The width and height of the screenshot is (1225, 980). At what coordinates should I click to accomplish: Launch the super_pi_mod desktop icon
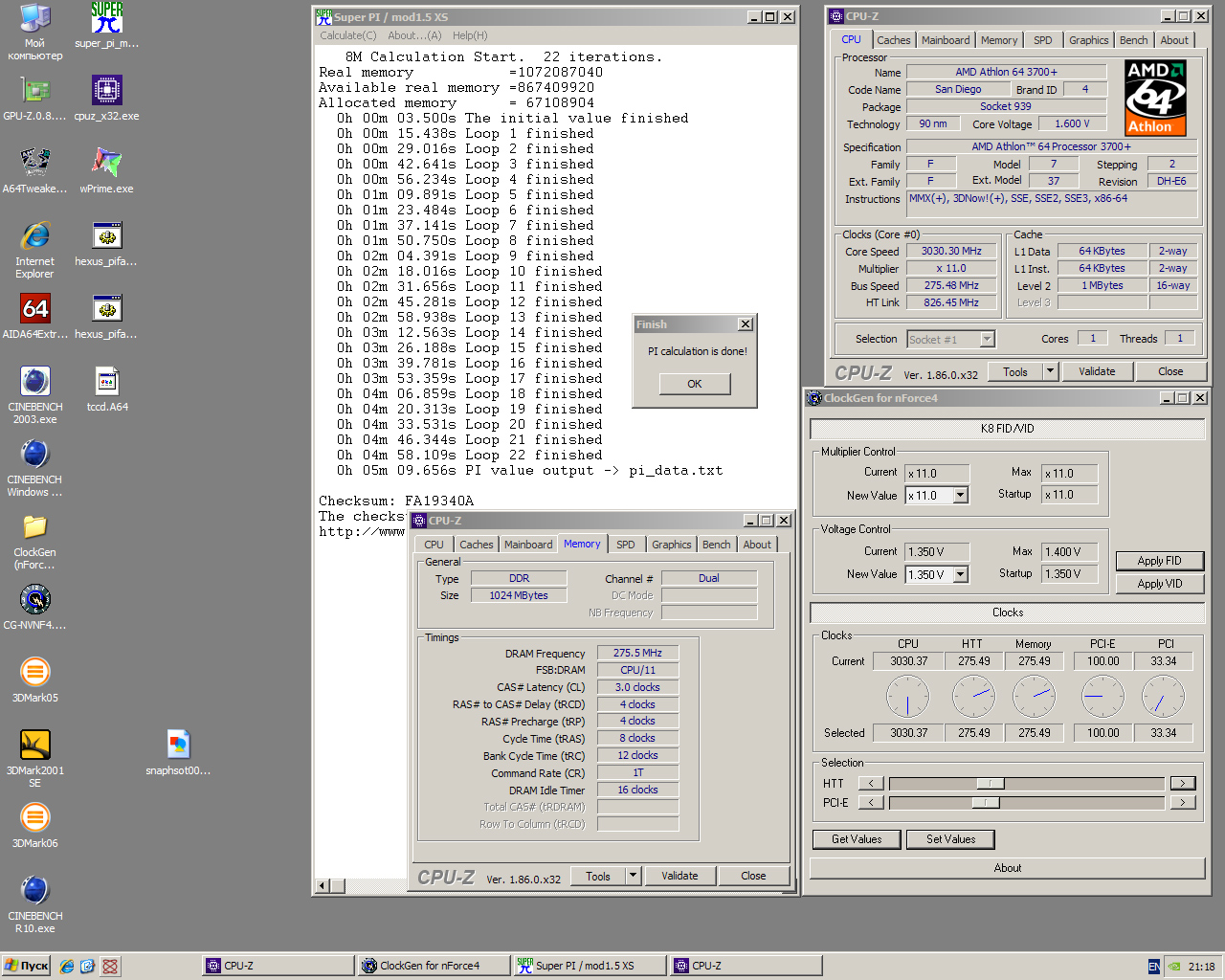pyautogui.click(x=106, y=19)
